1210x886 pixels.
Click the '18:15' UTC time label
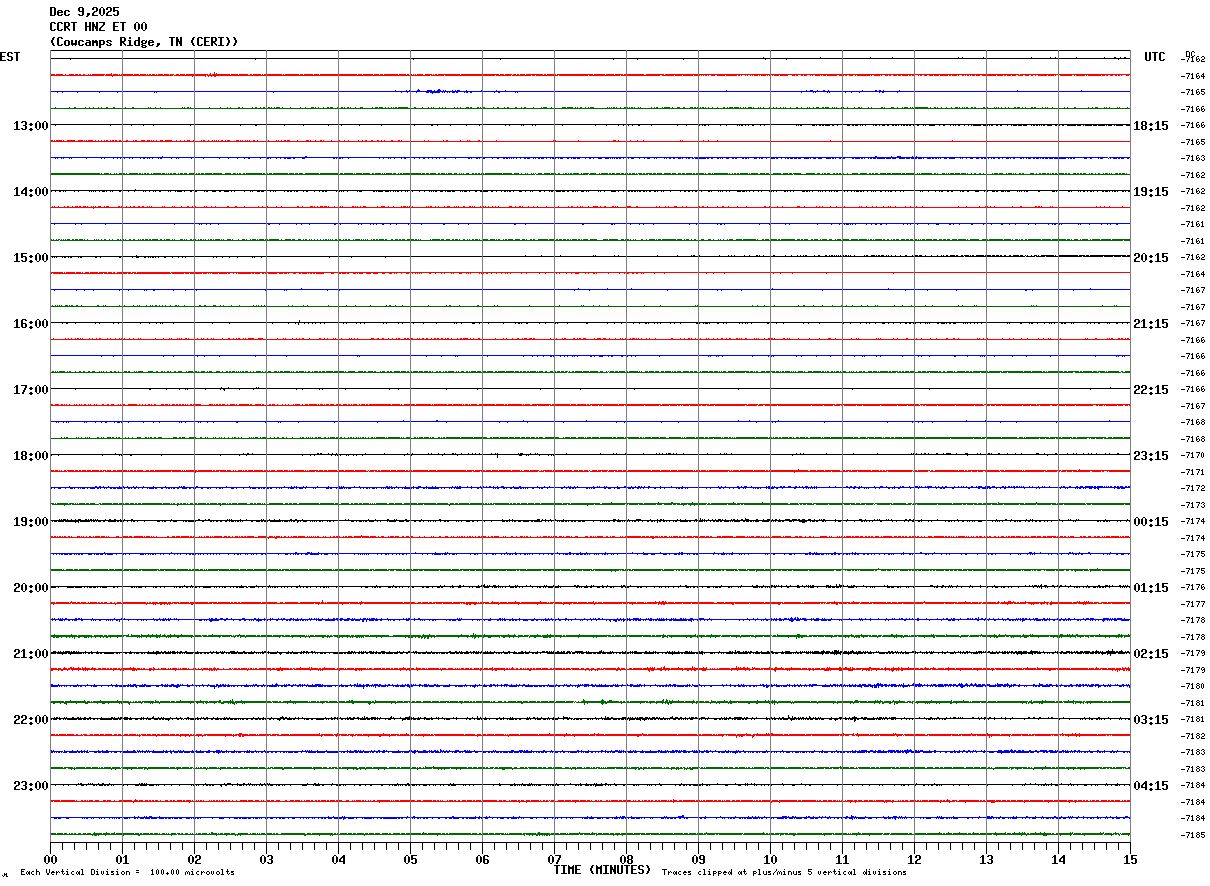tap(1151, 126)
